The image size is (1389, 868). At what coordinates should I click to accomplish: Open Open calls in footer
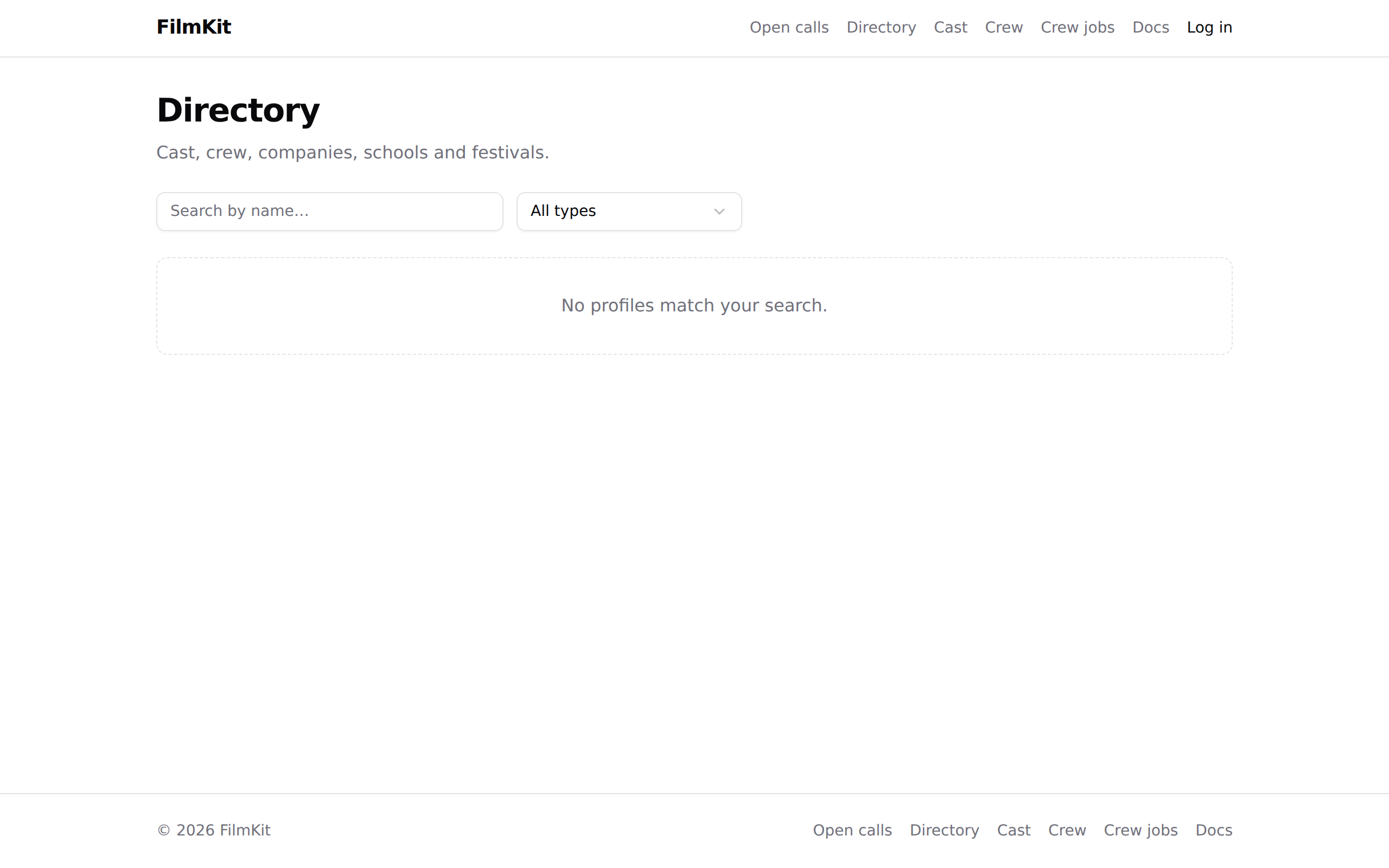(852, 830)
